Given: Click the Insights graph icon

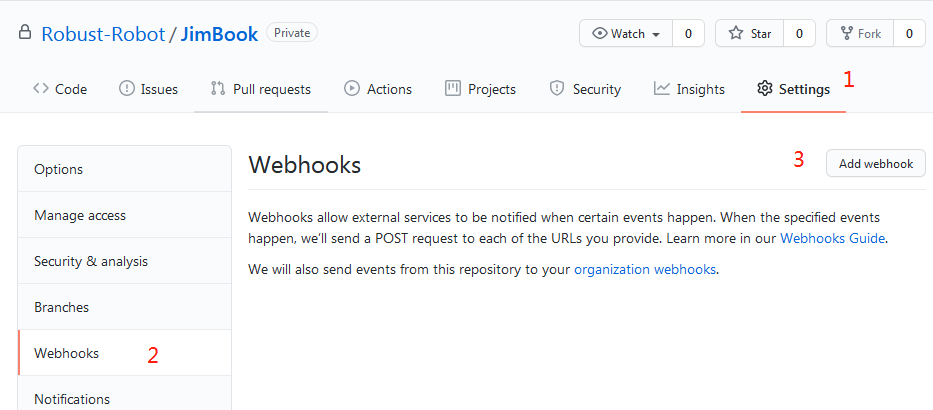Looking at the screenshot, I should point(662,89).
